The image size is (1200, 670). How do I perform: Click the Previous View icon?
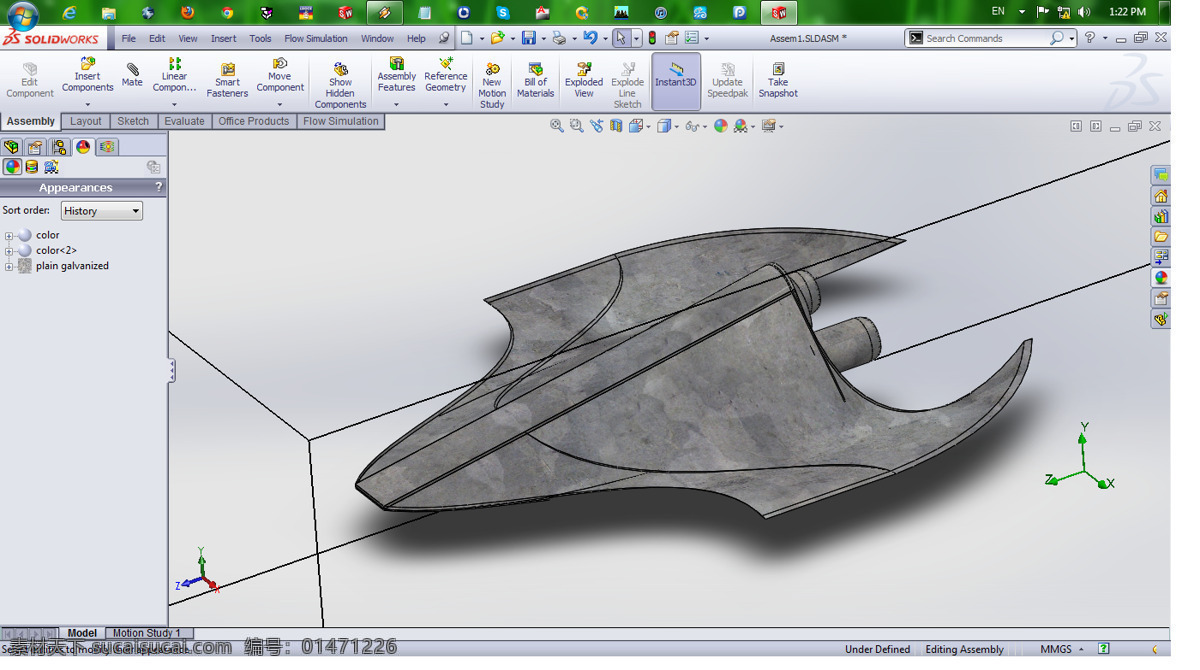point(596,126)
